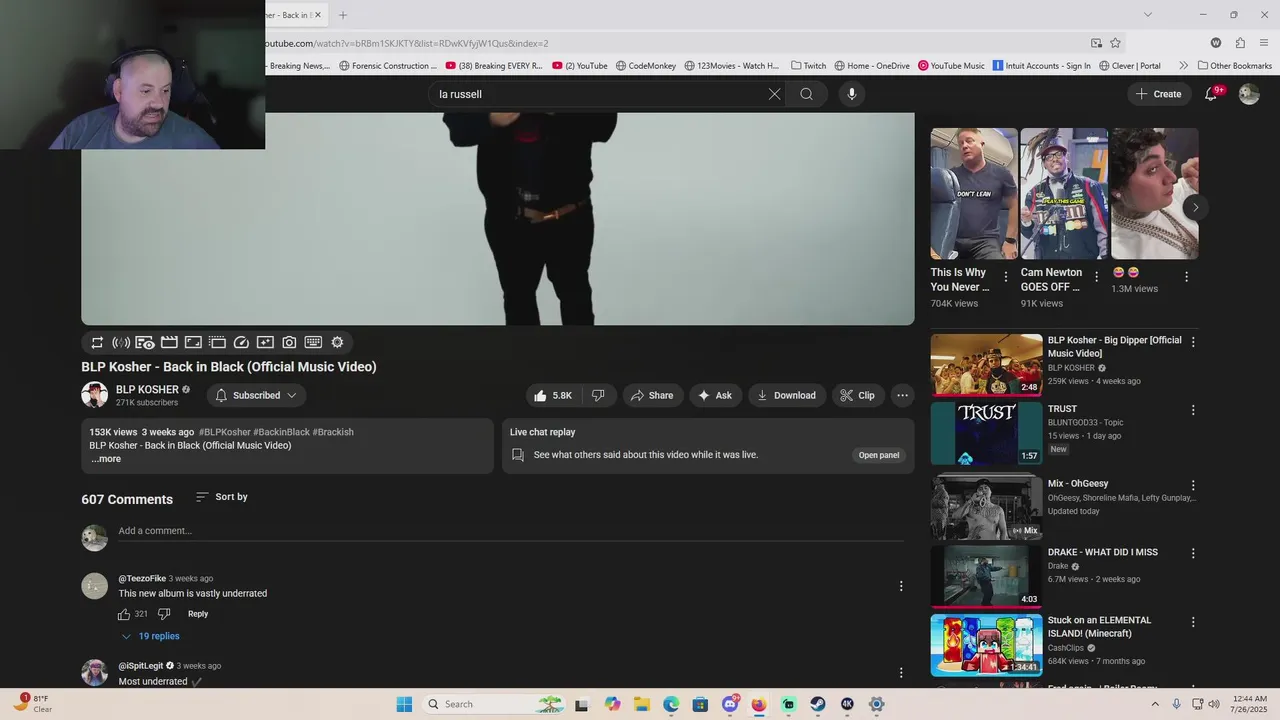Open more options for Big Dipper video
The height and width of the screenshot is (720, 1280).
[x=1193, y=342]
